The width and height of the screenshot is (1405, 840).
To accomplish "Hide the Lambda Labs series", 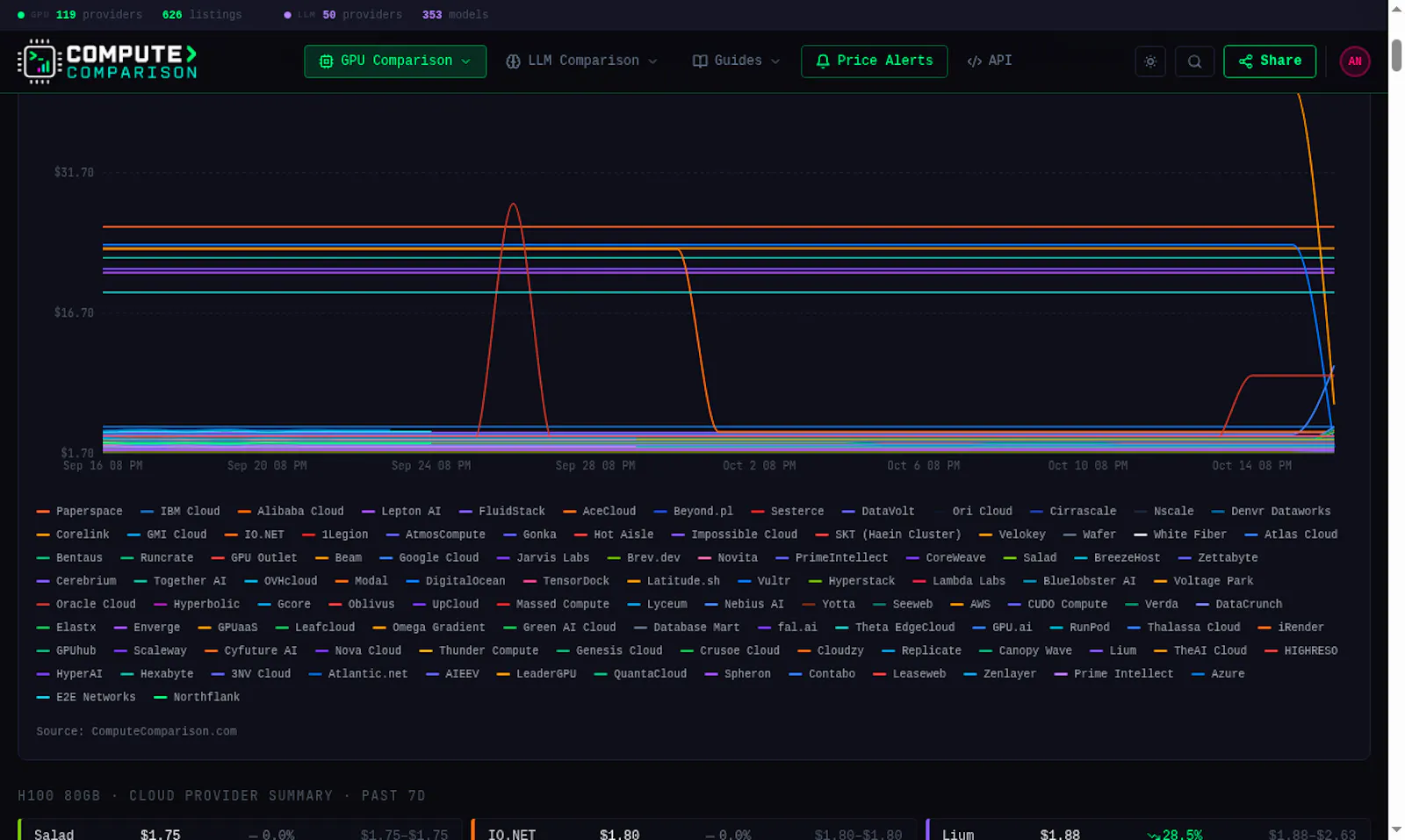I will click(960, 581).
